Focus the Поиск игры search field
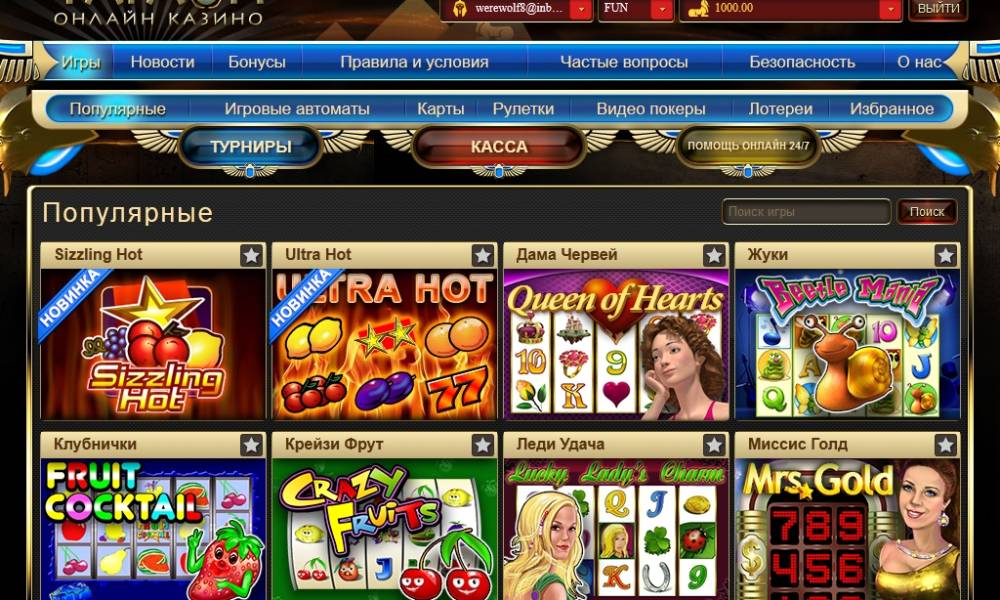This screenshot has height=600, width=1000. 806,212
